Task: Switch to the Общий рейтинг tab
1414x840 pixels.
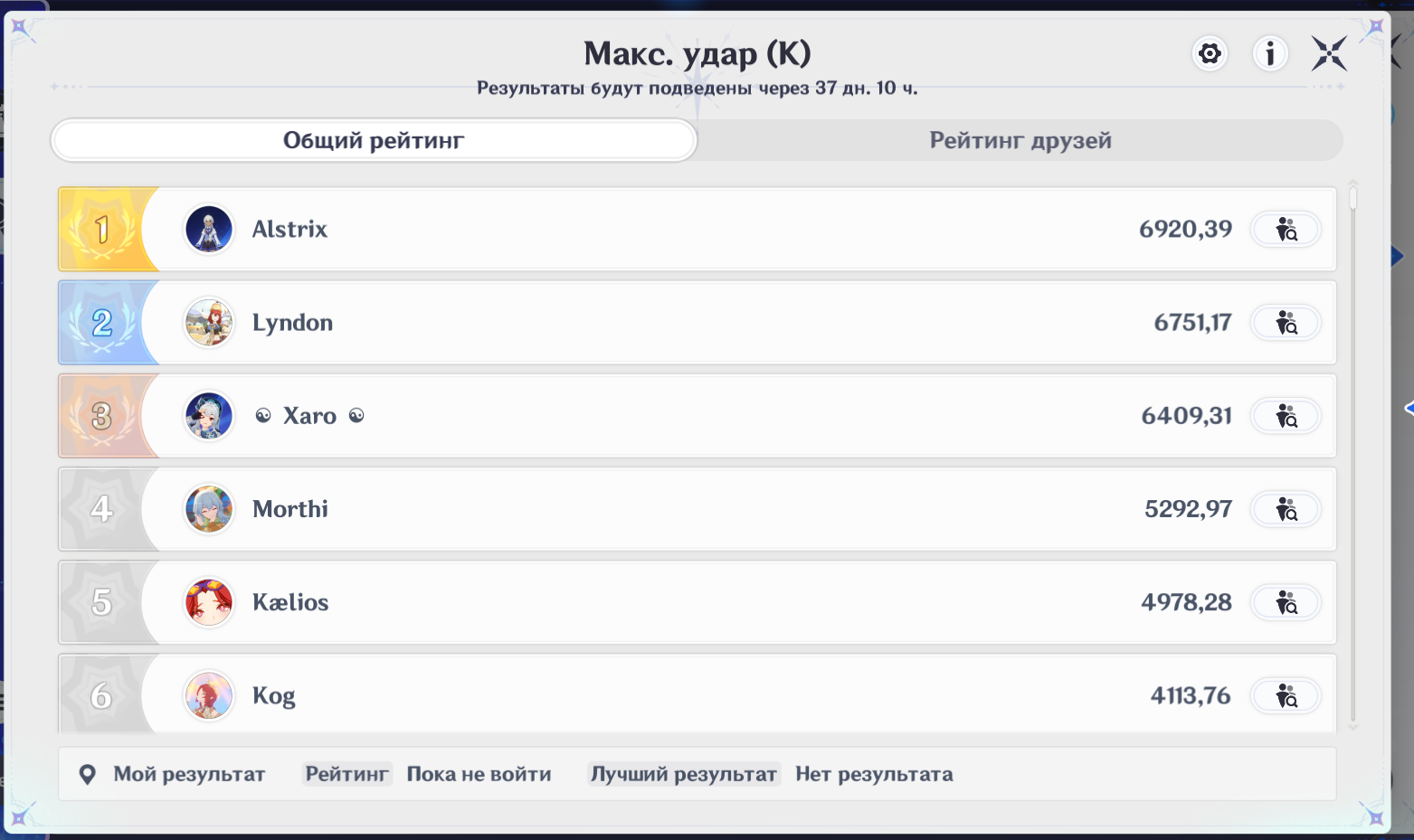Action: coord(374,140)
